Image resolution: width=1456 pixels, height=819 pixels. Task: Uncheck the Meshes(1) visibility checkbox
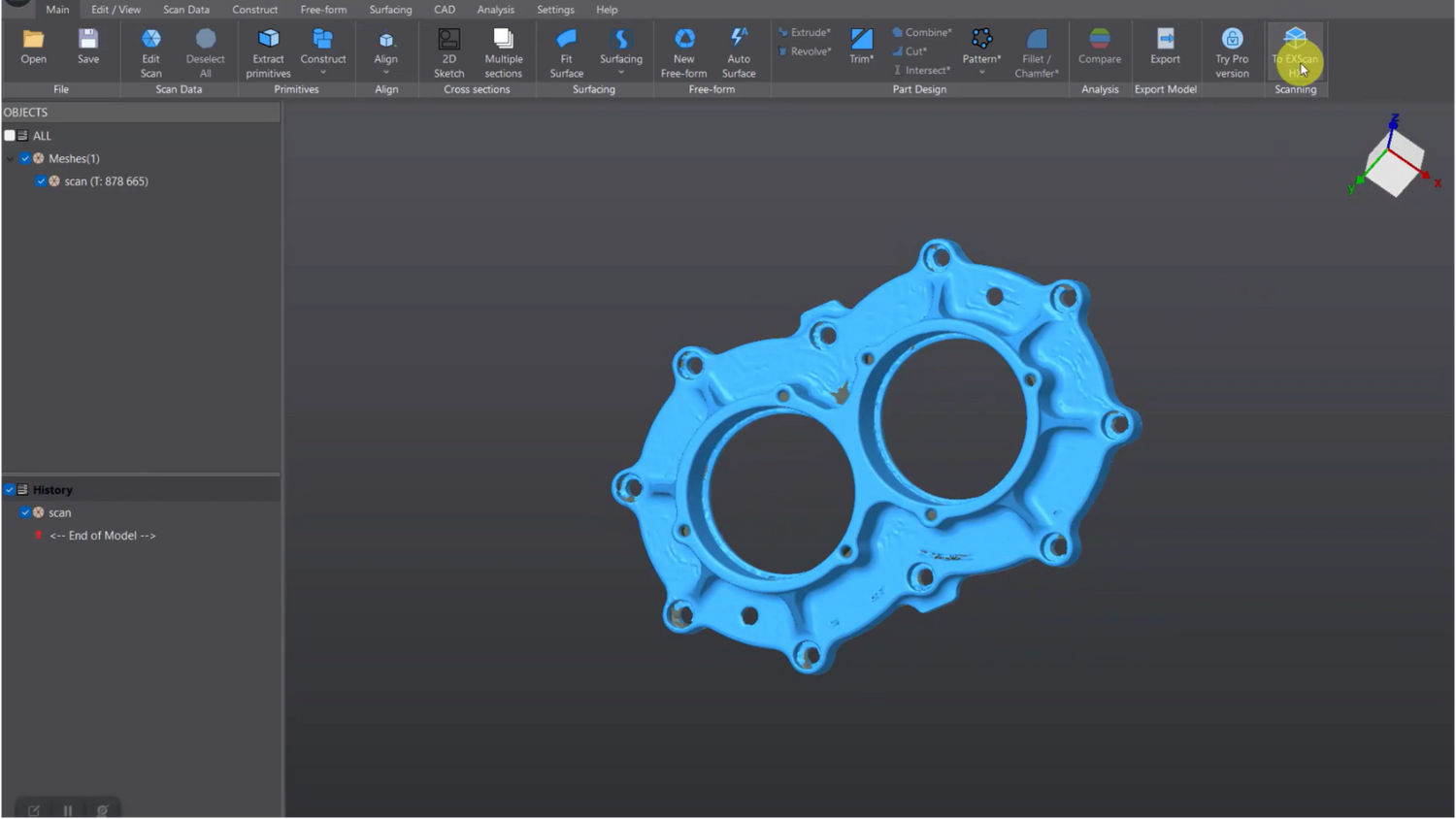[x=25, y=158]
